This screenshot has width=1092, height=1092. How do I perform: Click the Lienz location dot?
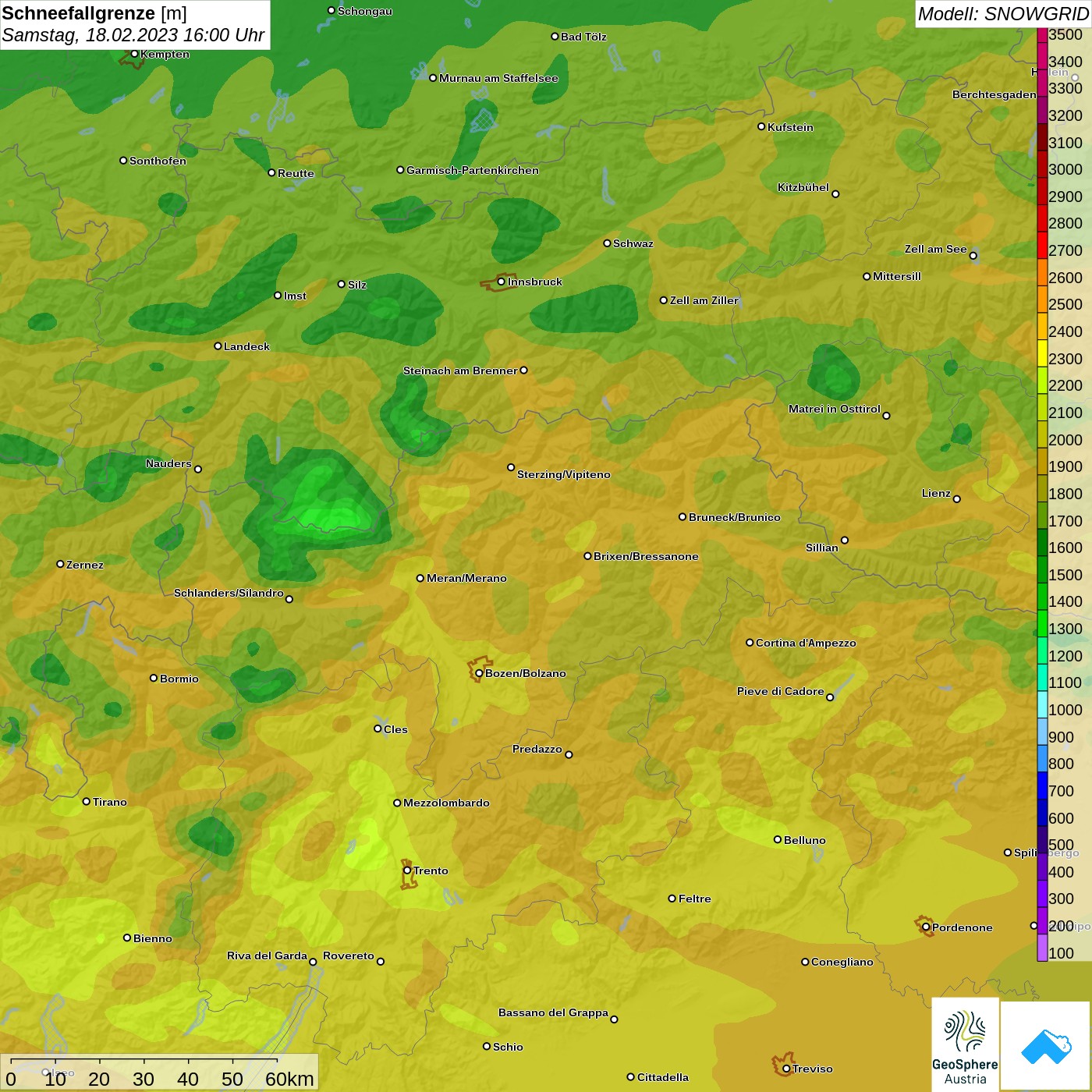click(x=957, y=499)
